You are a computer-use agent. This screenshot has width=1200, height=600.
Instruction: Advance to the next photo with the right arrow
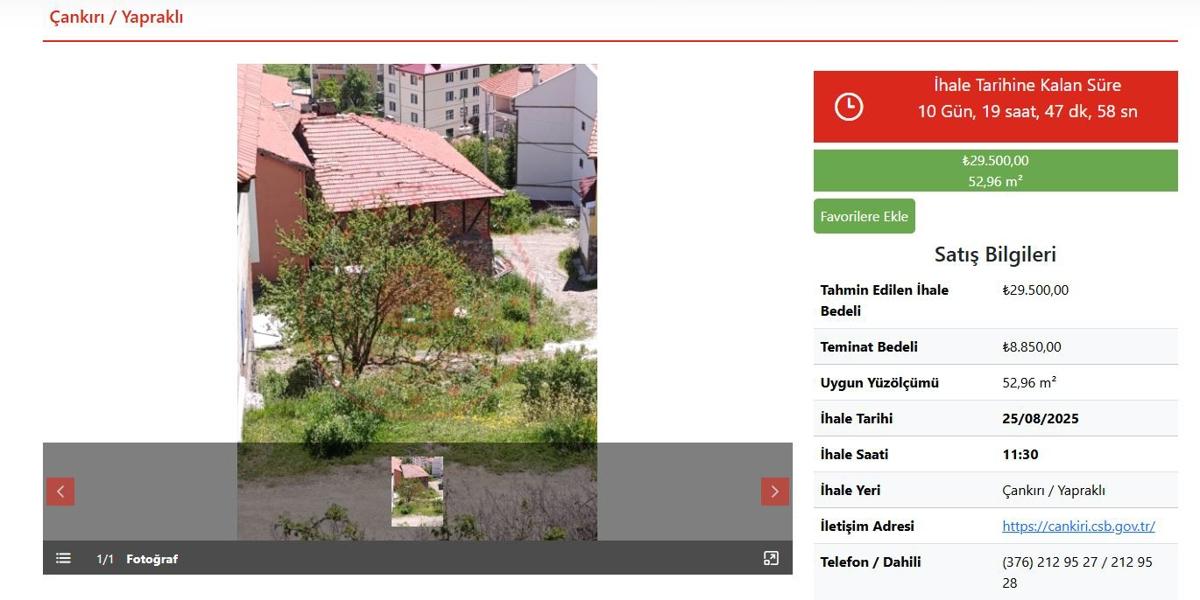[775, 491]
